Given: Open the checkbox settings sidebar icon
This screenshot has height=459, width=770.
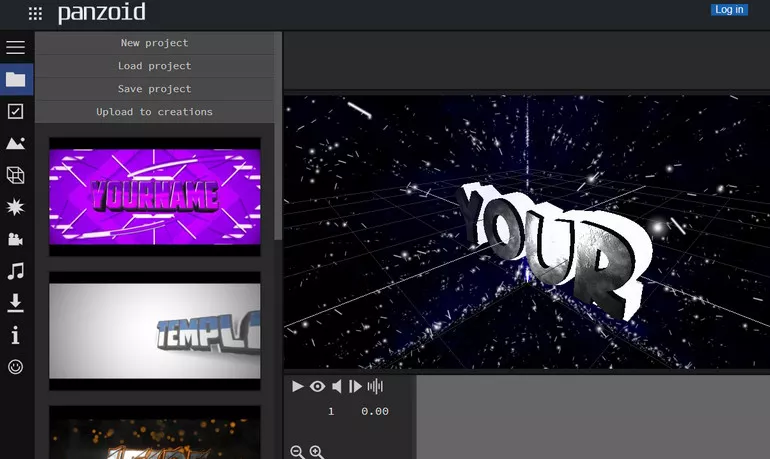Looking at the screenshot, I should click(x=16, y=111).
